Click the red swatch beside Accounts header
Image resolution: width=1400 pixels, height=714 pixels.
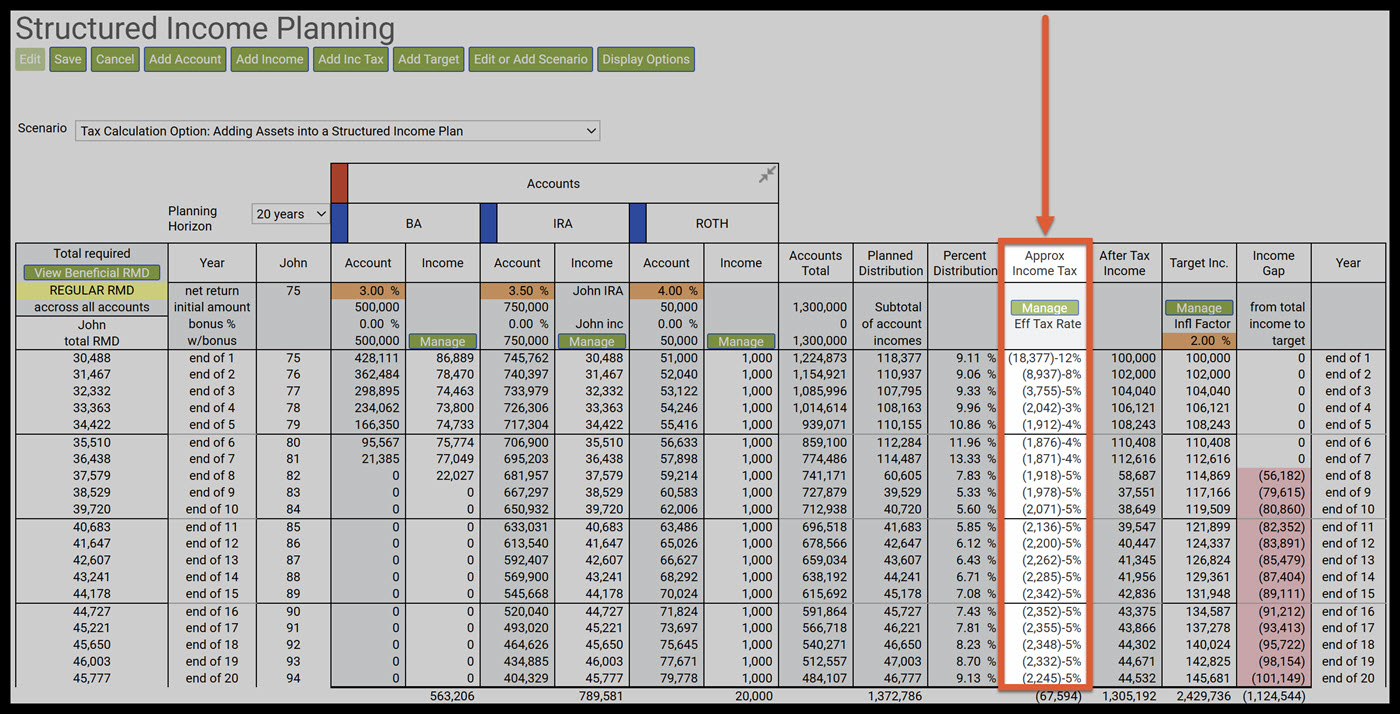[339, 184]
